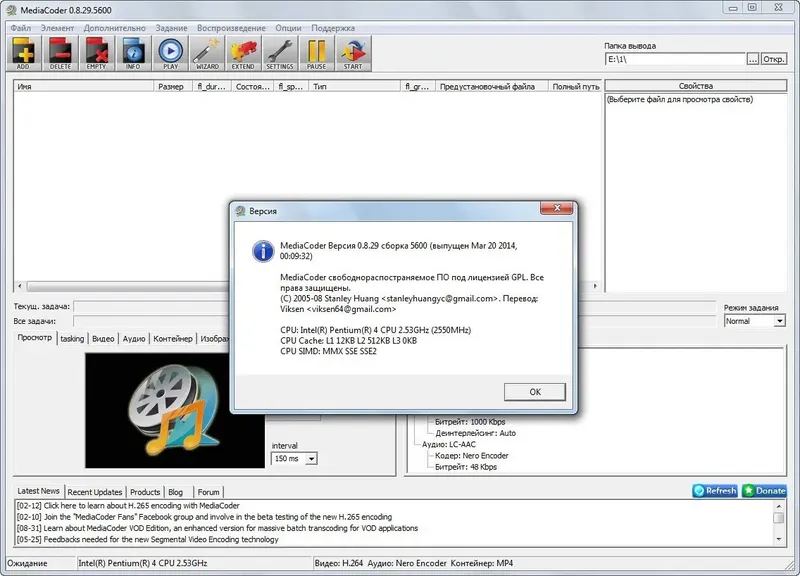The height and width of the screenshot is (576, 800).
Task: Click file list scroll right arrow
Action: [x=595, y=286]
